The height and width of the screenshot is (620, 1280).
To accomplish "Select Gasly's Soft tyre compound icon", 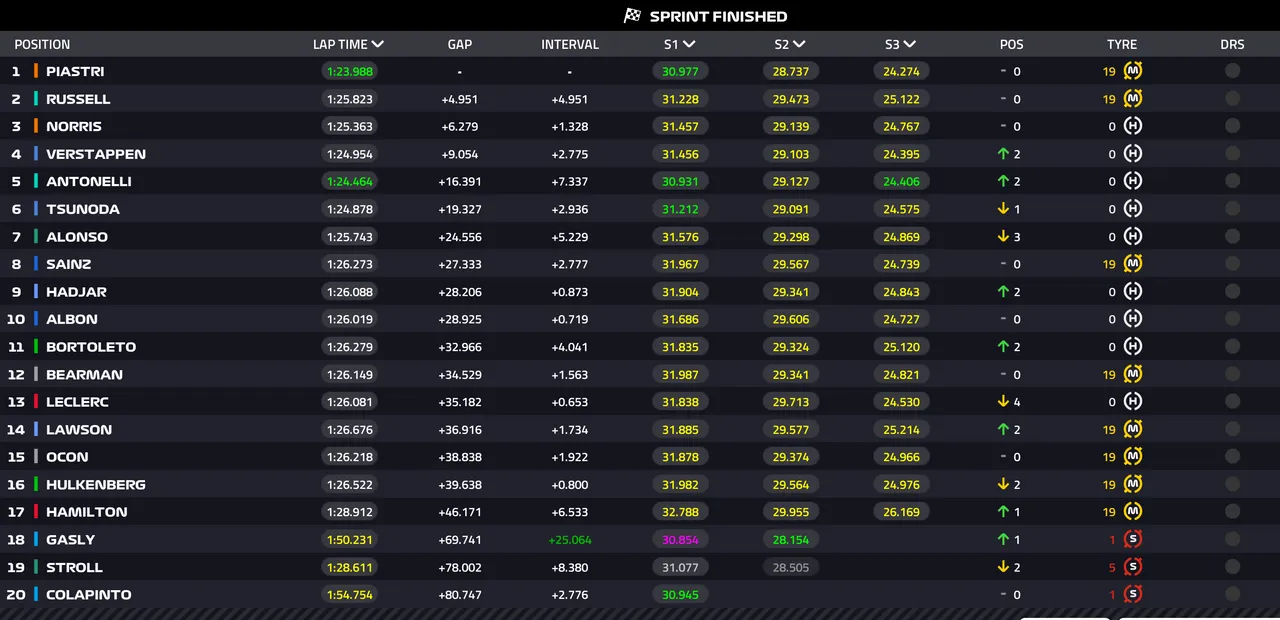I will [1132, 539].
